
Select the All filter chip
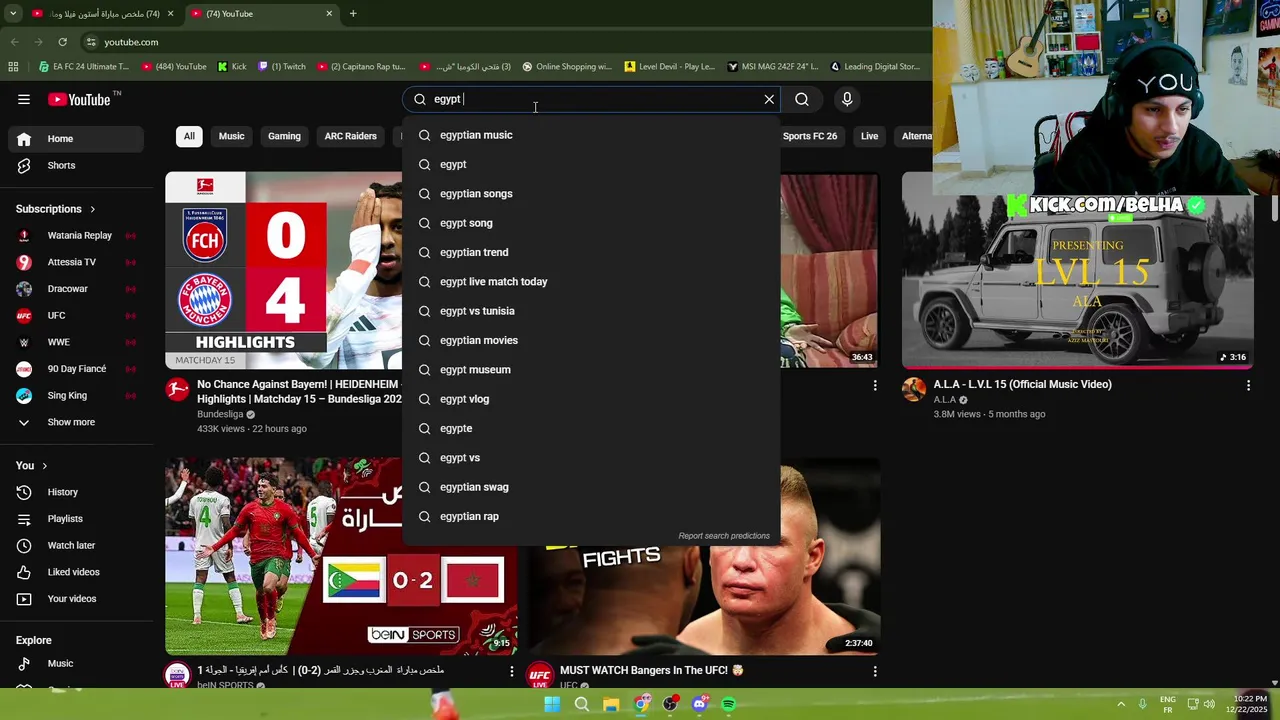point(189,136)
